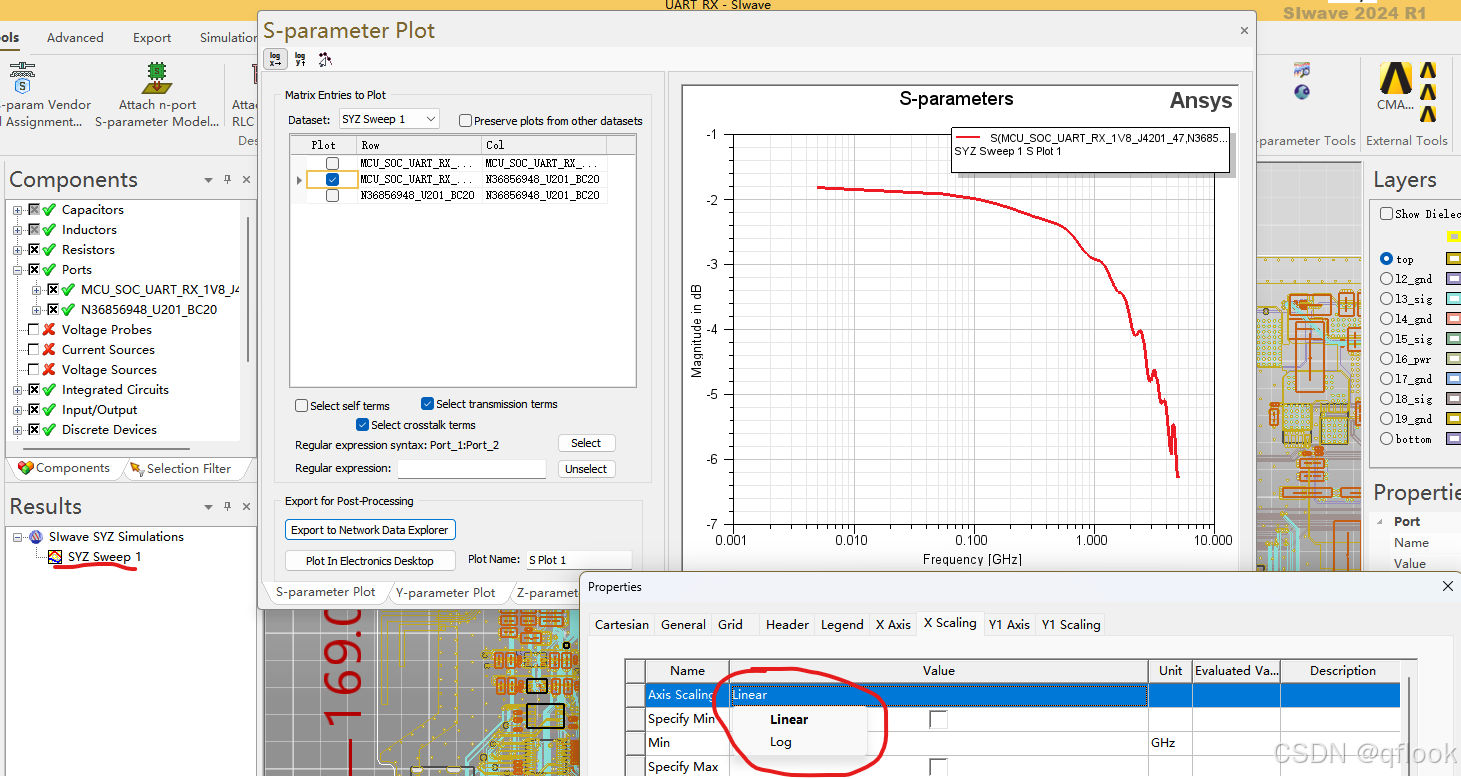Viewport: 1461px width, 779px height.
Task: Close the Components panel
Action: tap(246, 180)
